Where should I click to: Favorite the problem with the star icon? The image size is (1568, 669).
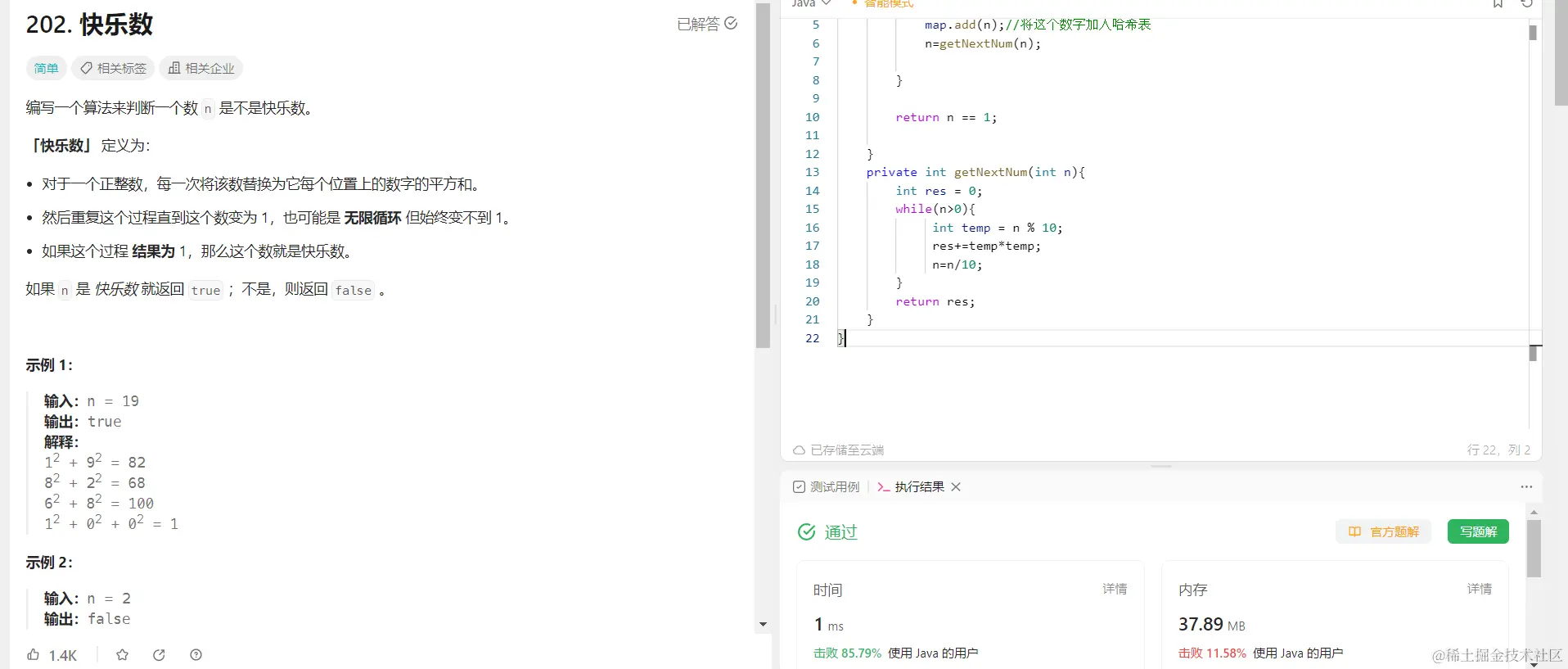[x=122, y=654]
